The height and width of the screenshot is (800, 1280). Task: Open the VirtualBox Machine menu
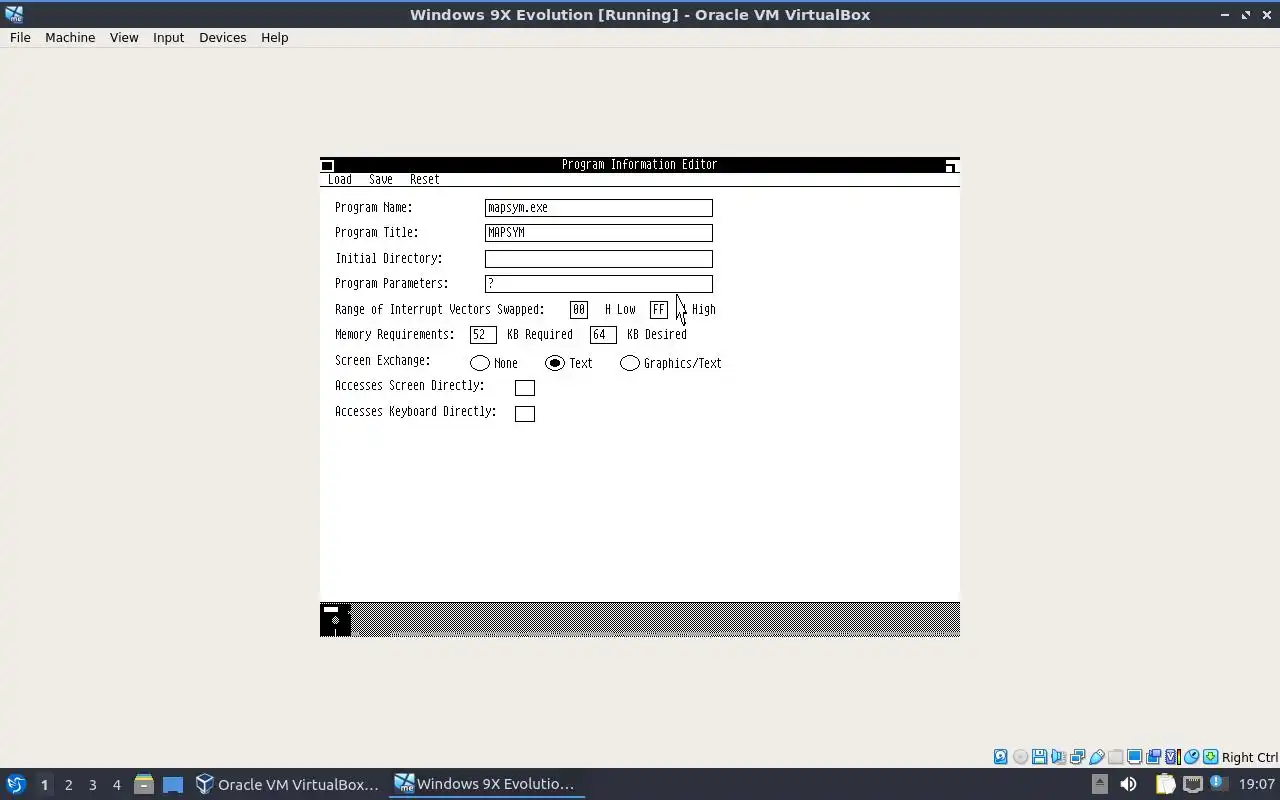tap(70, 37)
